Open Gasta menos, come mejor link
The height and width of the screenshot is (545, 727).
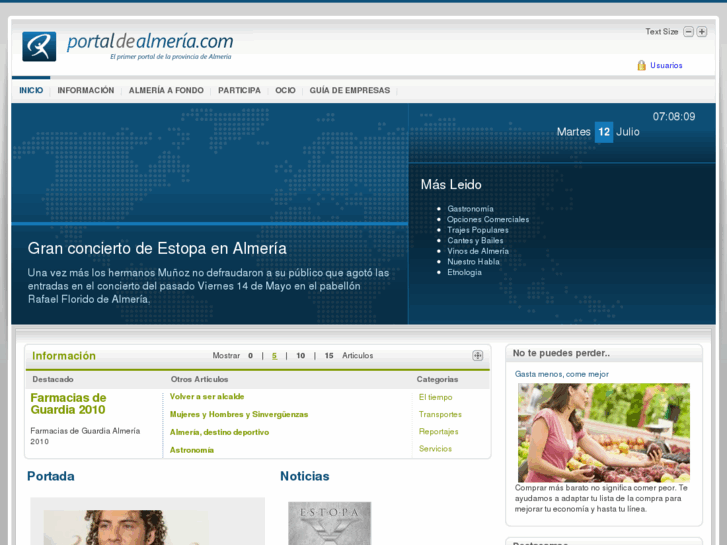coord(561,374)
